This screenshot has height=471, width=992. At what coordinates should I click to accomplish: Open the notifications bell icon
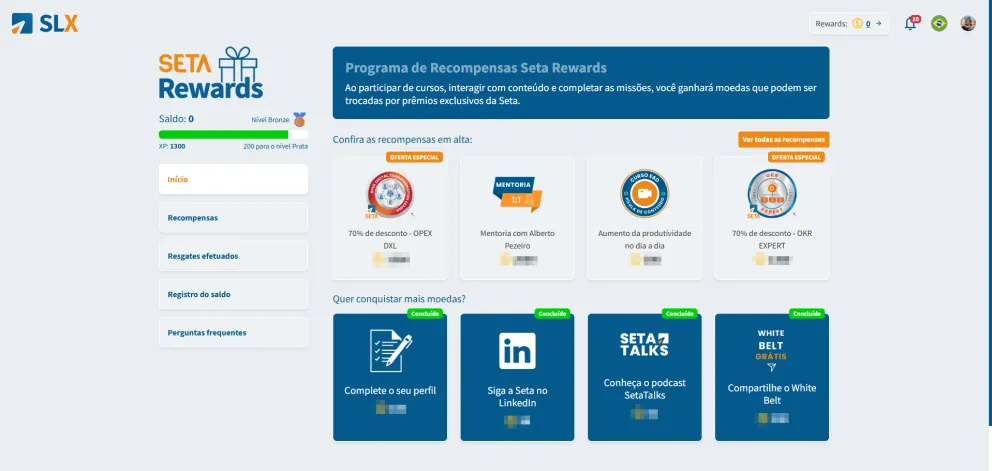click(910, 24)
